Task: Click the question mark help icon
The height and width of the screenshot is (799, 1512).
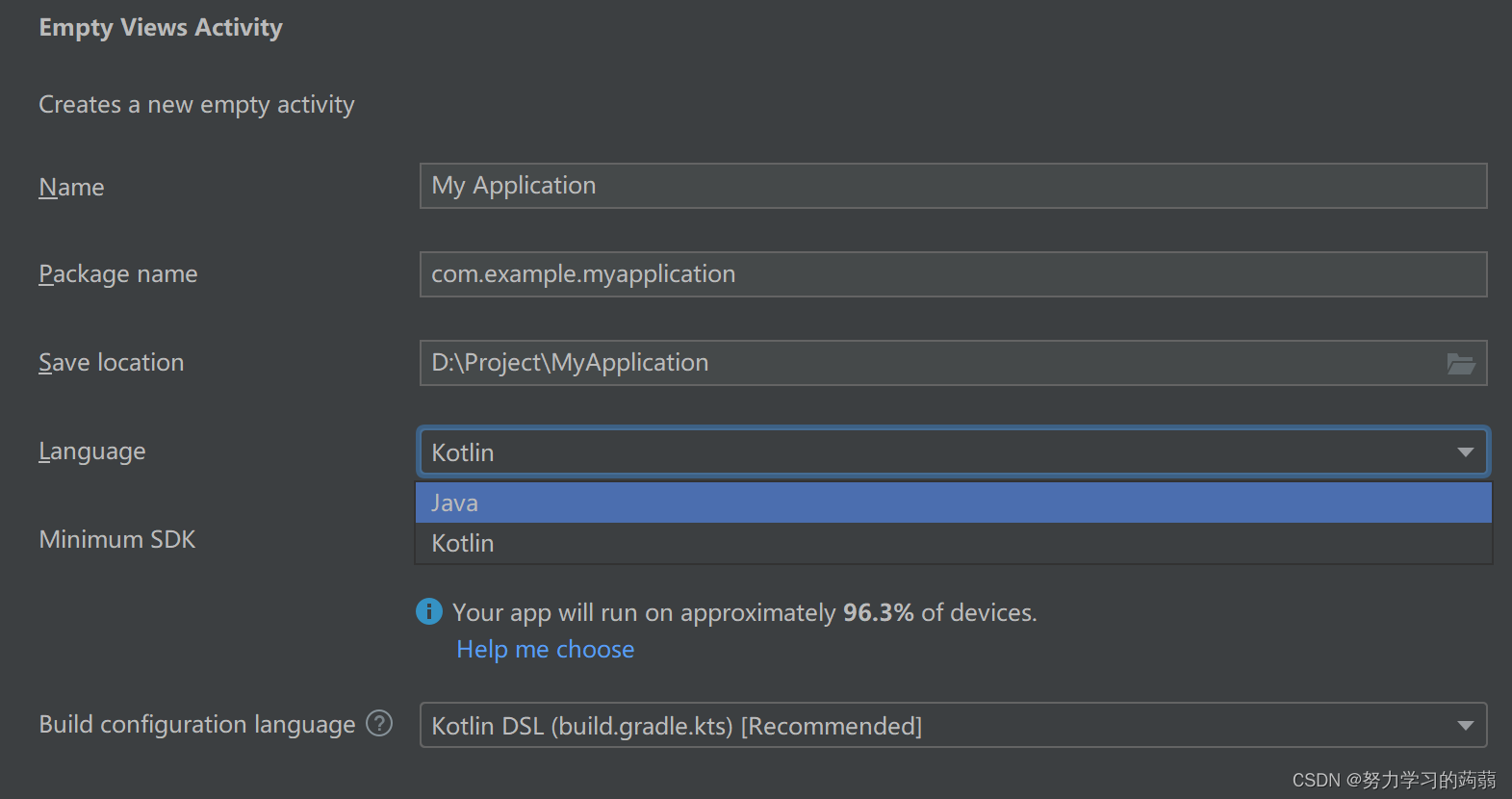Action: 380,723
